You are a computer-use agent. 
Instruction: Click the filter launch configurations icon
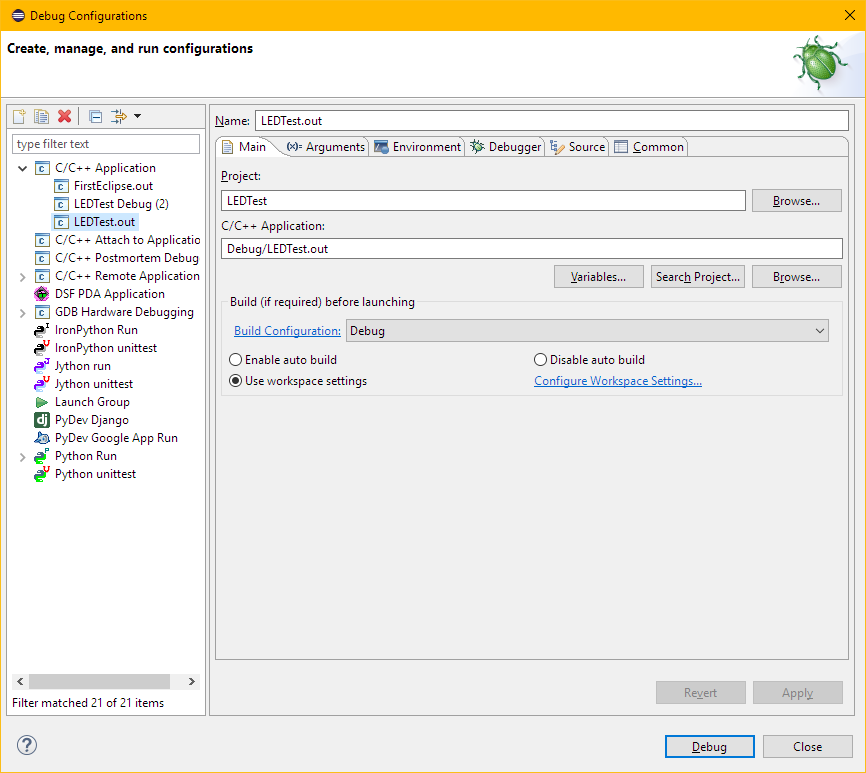(120, 116)
